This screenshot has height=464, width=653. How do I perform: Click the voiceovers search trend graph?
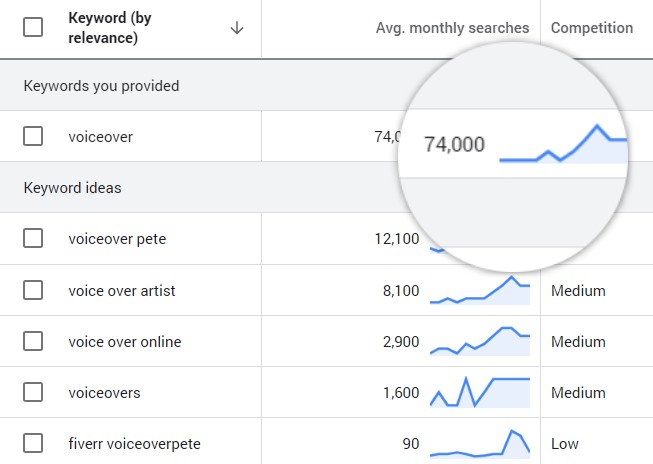(x=480, y=392)
